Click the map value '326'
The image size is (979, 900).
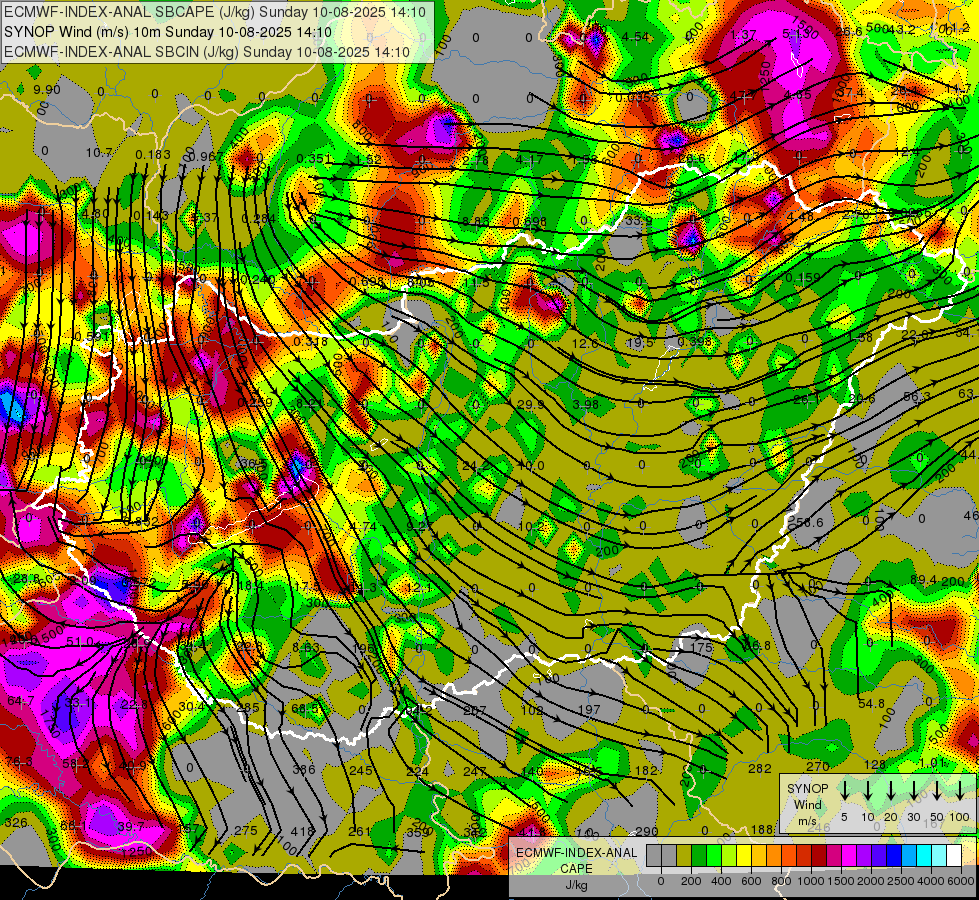tap(16, 823)
